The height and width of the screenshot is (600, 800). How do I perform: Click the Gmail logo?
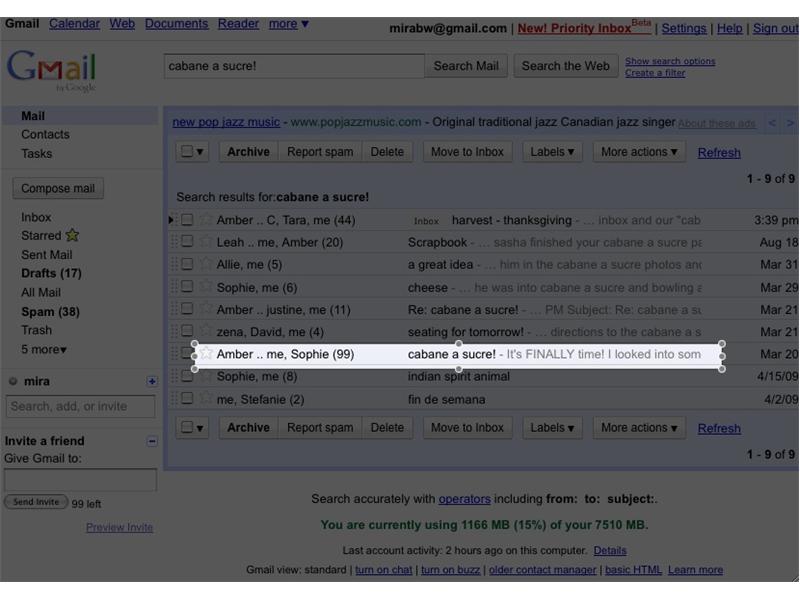pos(50,70)
